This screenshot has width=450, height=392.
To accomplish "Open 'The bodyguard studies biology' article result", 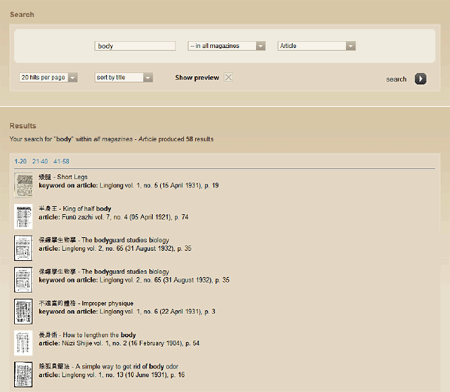I will (x=104, y=240).
